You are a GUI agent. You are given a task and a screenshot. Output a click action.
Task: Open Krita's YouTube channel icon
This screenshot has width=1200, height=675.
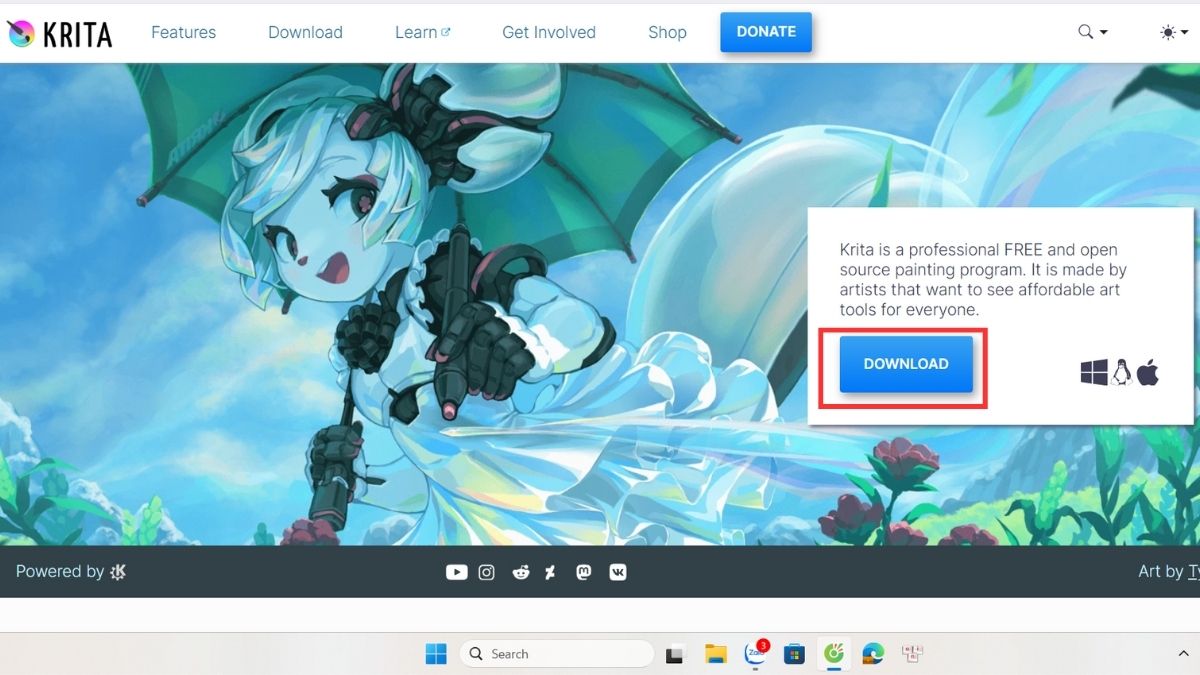(x=456, y=572)
